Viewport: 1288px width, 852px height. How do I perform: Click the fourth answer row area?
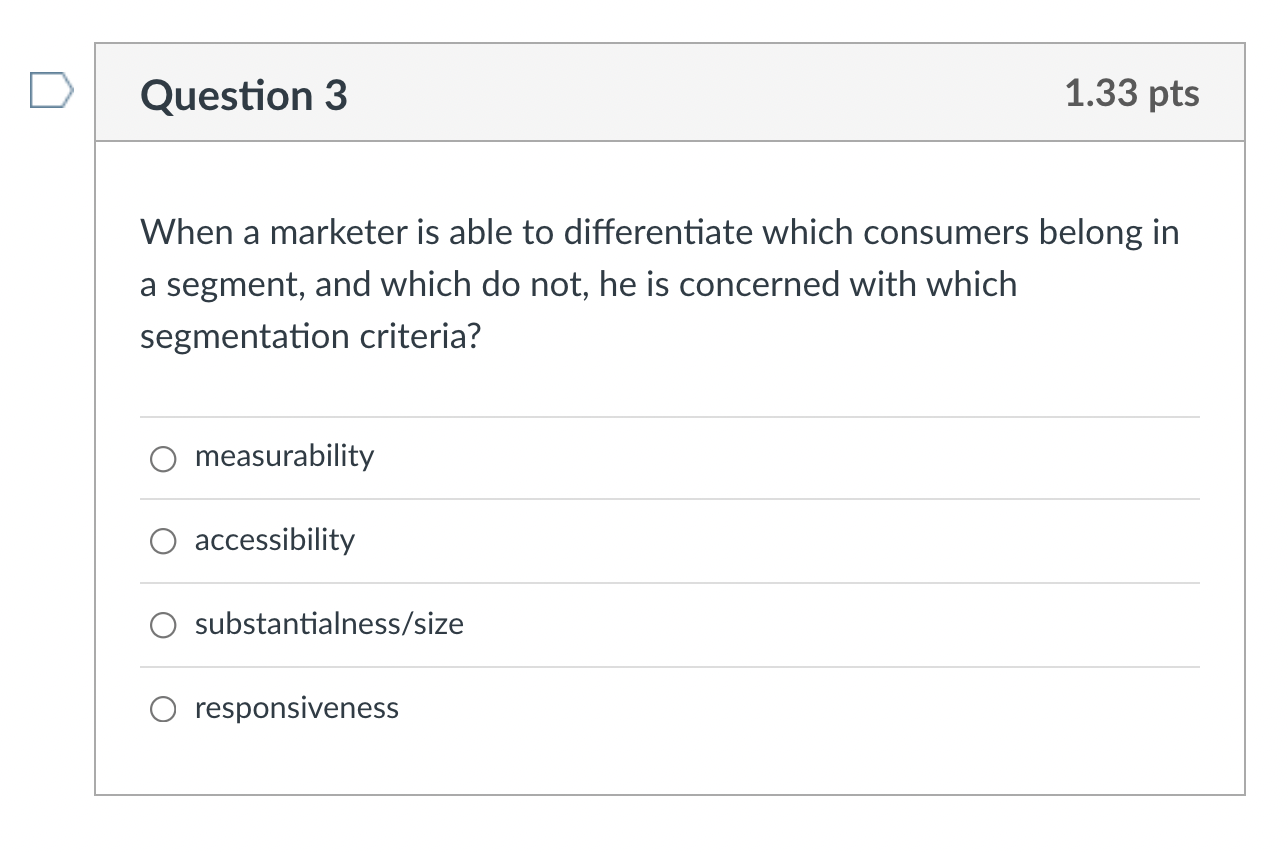tap(670, 708)
